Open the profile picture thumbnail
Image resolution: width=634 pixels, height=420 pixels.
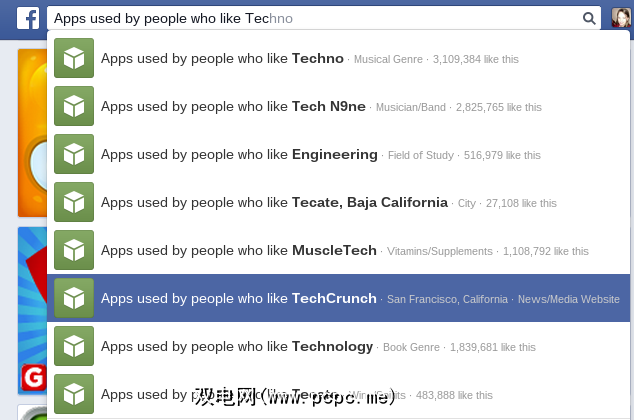coord(621,18)
